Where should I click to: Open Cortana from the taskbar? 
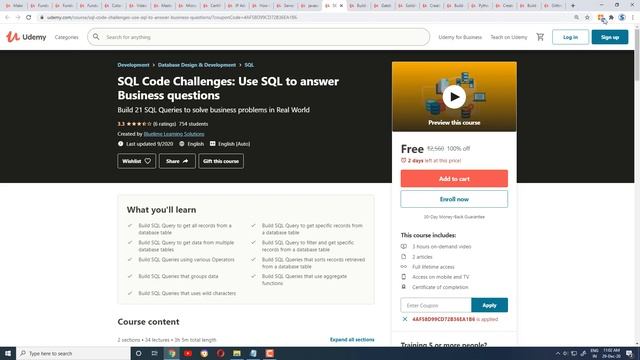pos(138,353)
